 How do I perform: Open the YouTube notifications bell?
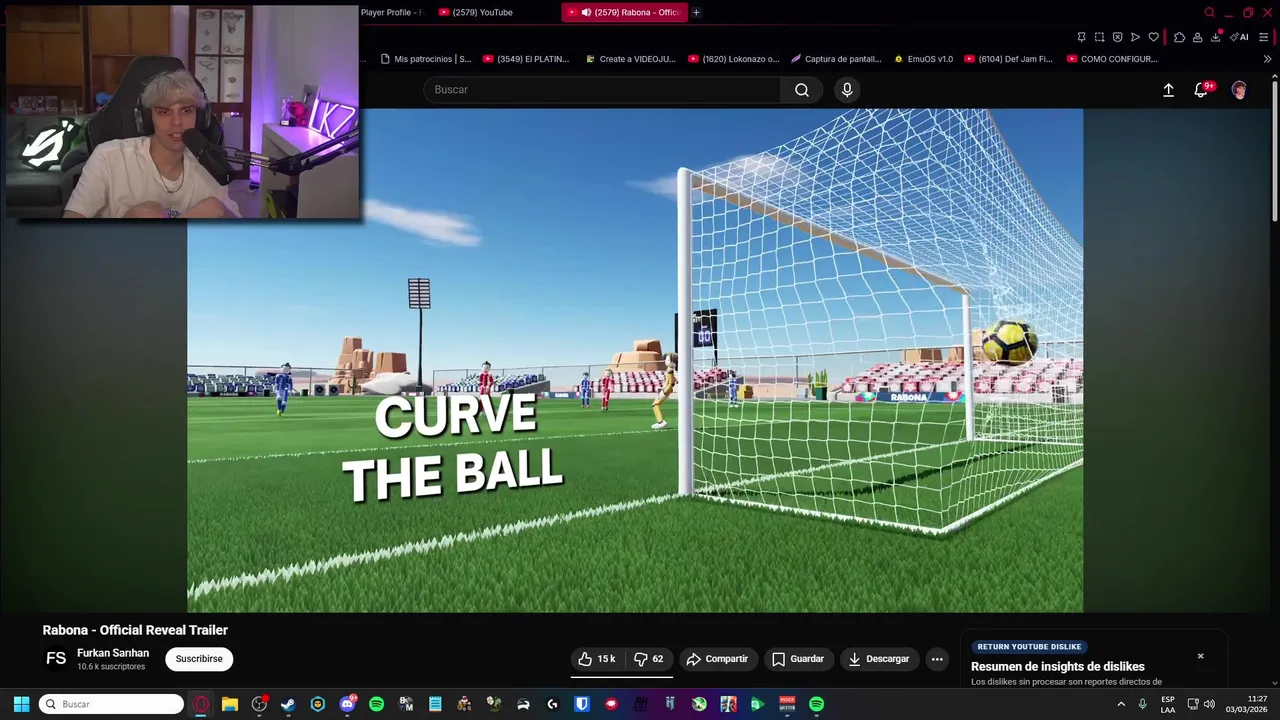(x=1201, y=90)
